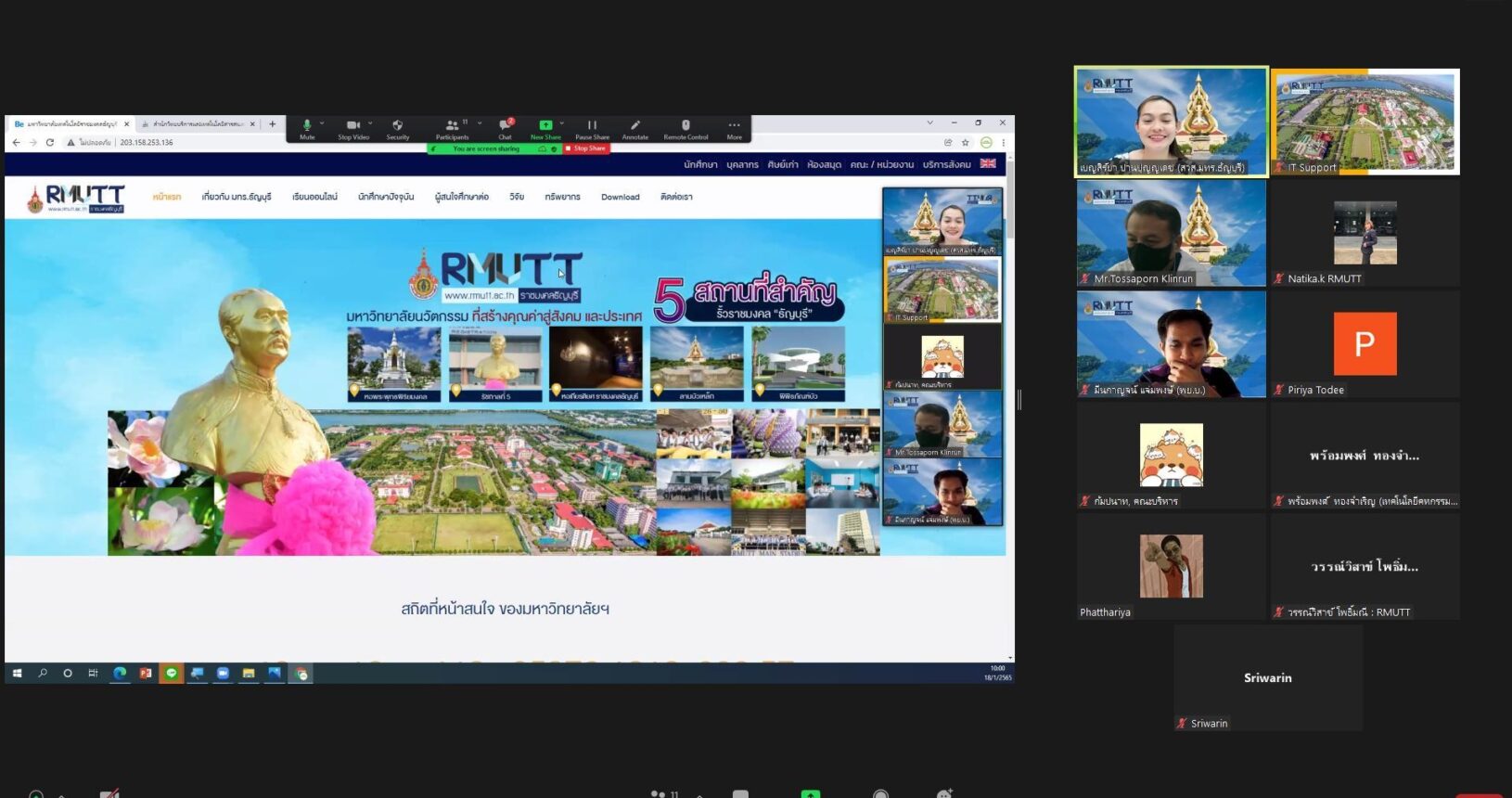1512x798 pixels.
Task: Open ผู้สนใจศึกษาต่อ menu item
Action: [x=461, y=197]
